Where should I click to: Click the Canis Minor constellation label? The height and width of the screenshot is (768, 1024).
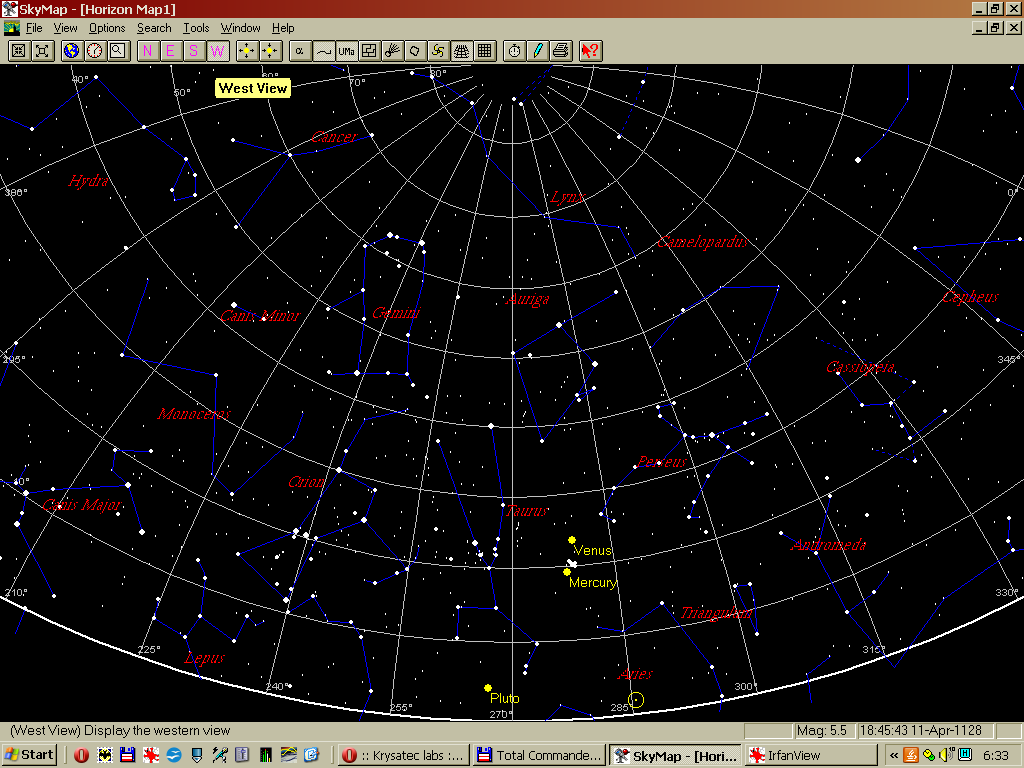260,316
